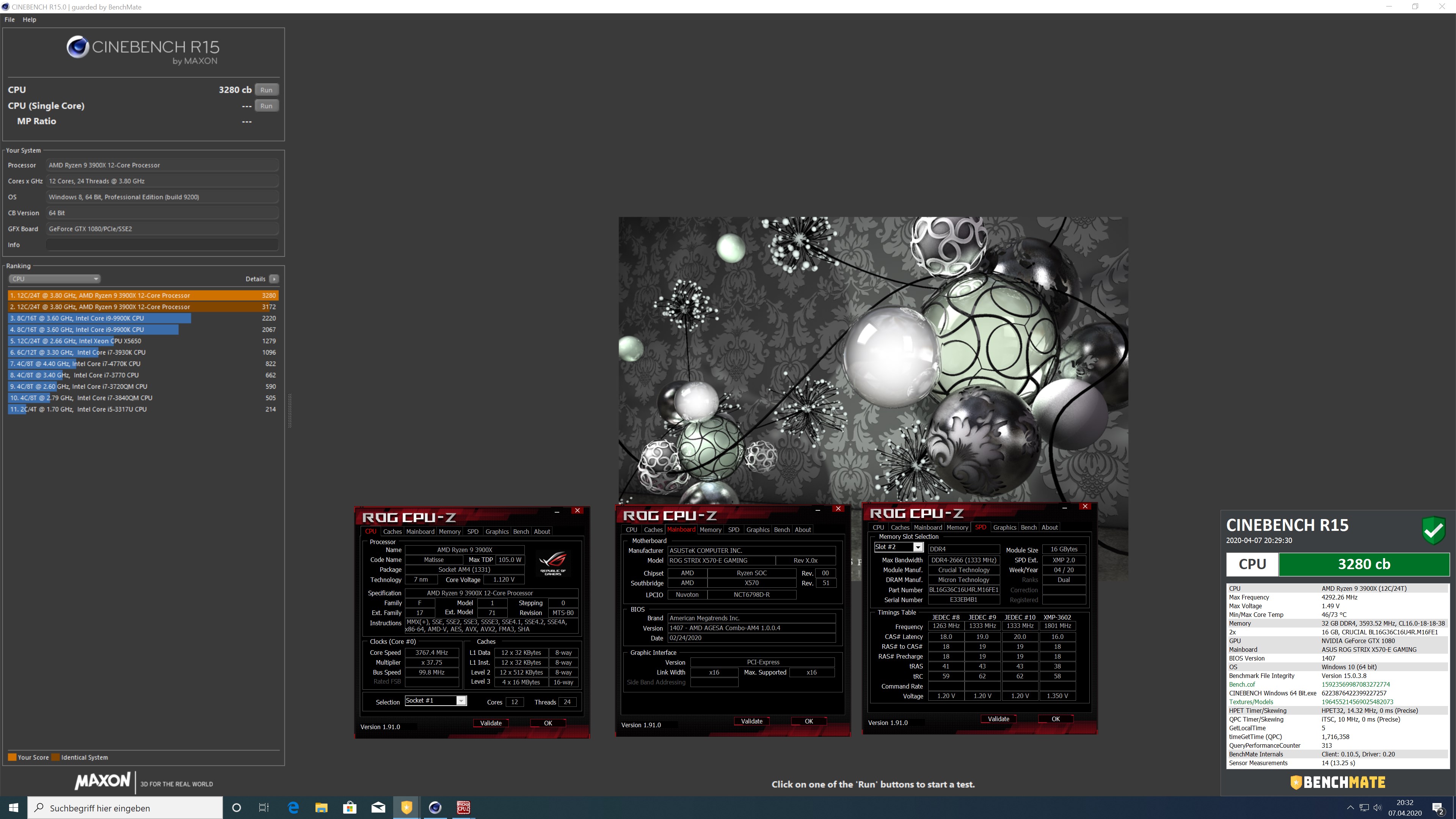Switch to Caches tab in first CPU-Z window
This screenshot has height=819, width=1456.
click(392, 531)
